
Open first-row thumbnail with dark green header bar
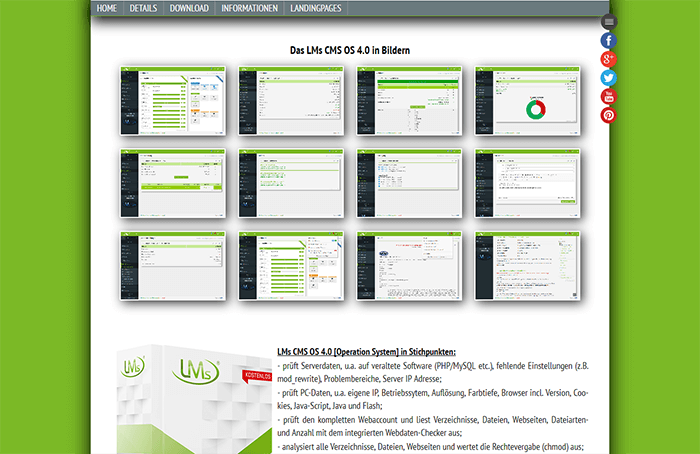click(409, 101)
